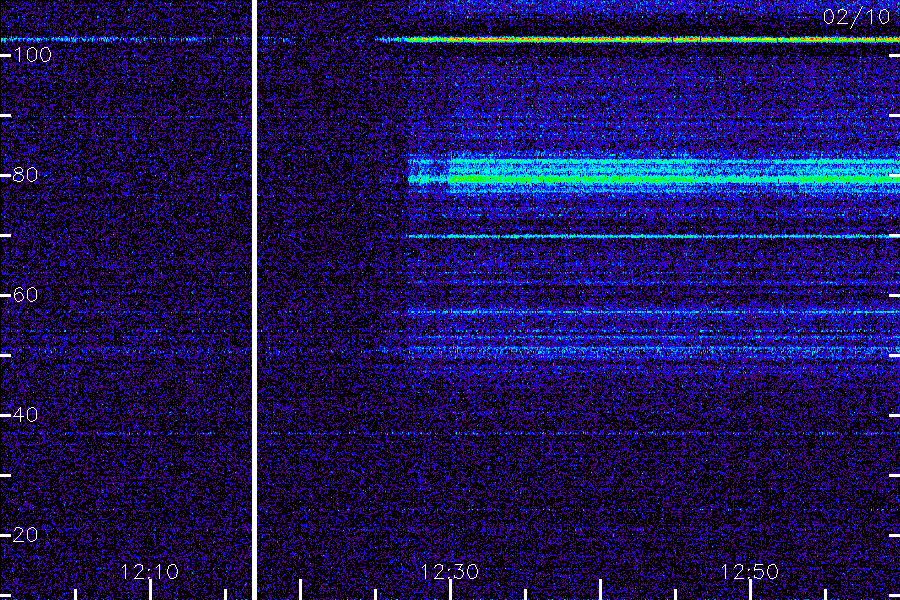Click the 40 frequency axis label
Viewport: 900px width, 600px height.
tap(25, 415)
